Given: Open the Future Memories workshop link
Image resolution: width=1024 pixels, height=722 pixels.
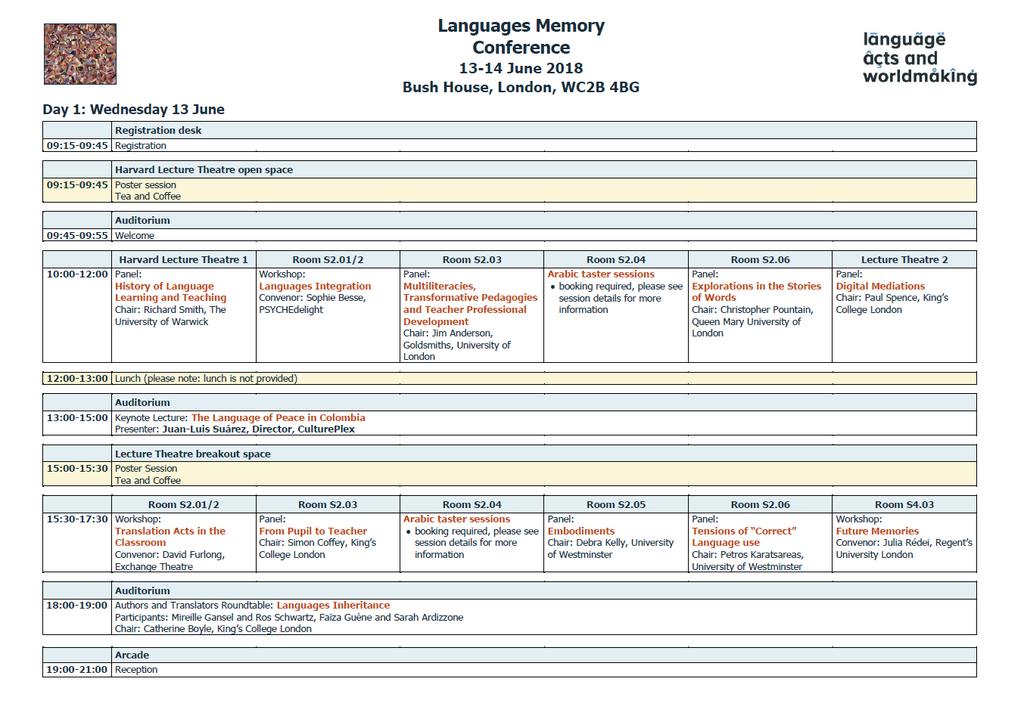Looking at the screenshot, I should point(877,531).
